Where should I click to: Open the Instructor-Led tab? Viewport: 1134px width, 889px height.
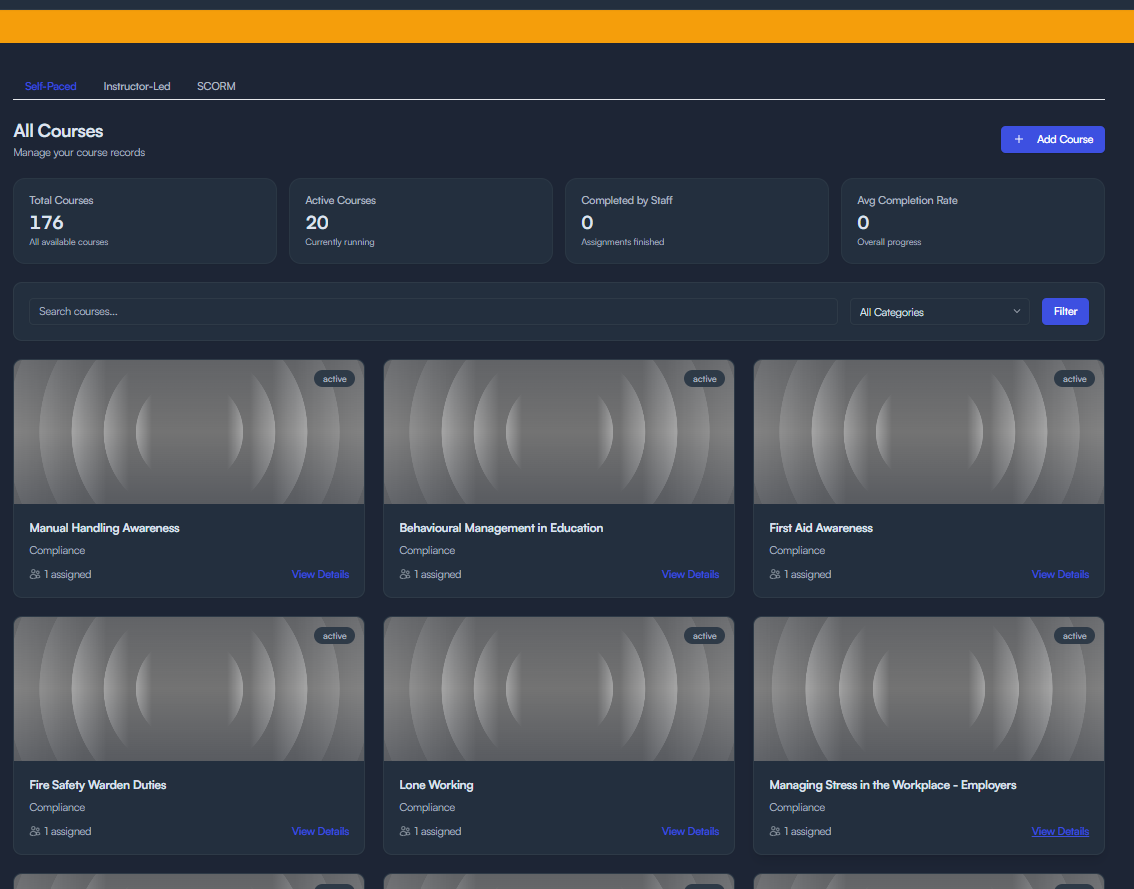[137, 86]
